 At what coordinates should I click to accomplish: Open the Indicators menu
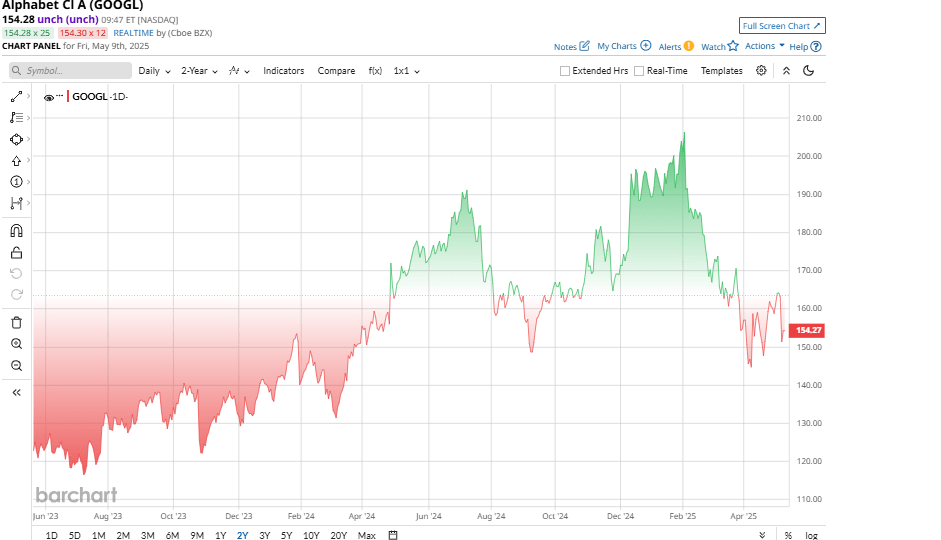tap(283, 71)
